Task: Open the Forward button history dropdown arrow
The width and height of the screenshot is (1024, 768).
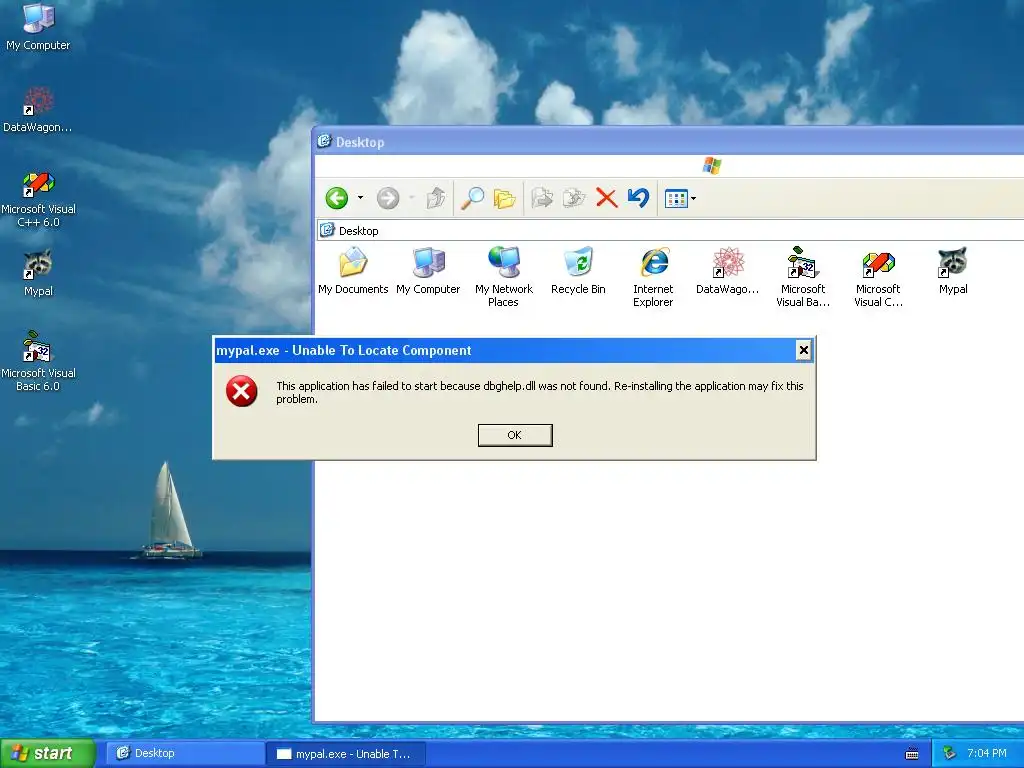Action: click(x=411, y=198)
